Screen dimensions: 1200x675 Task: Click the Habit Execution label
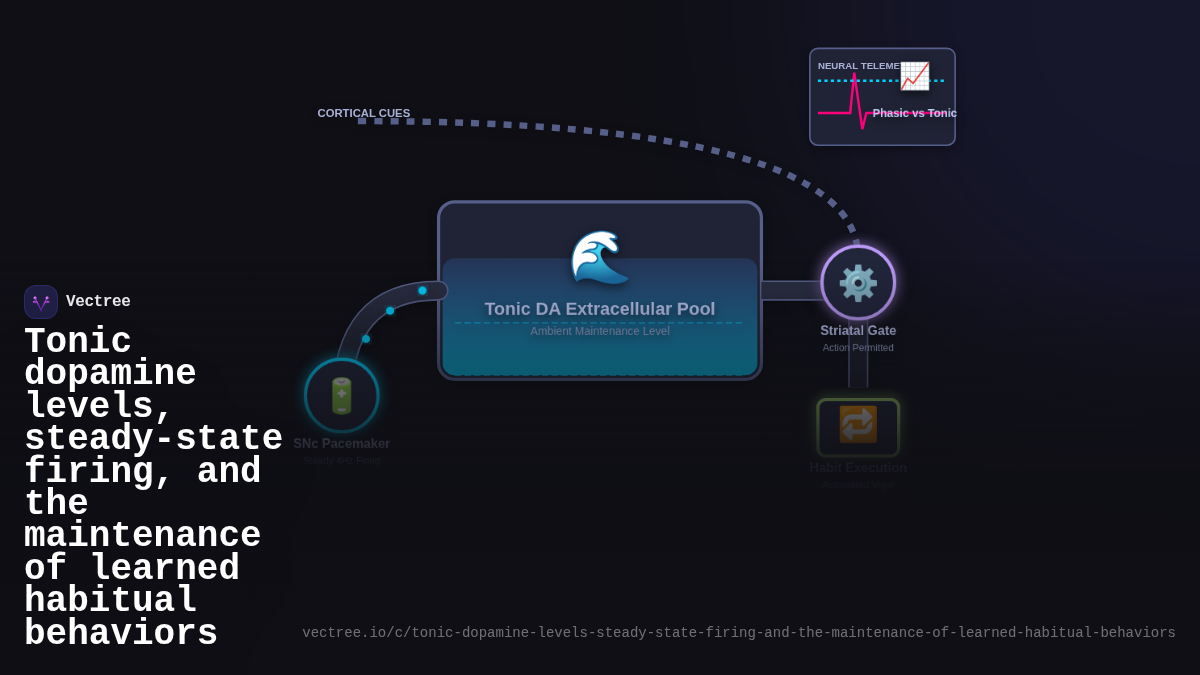click(x=858, y=468)
